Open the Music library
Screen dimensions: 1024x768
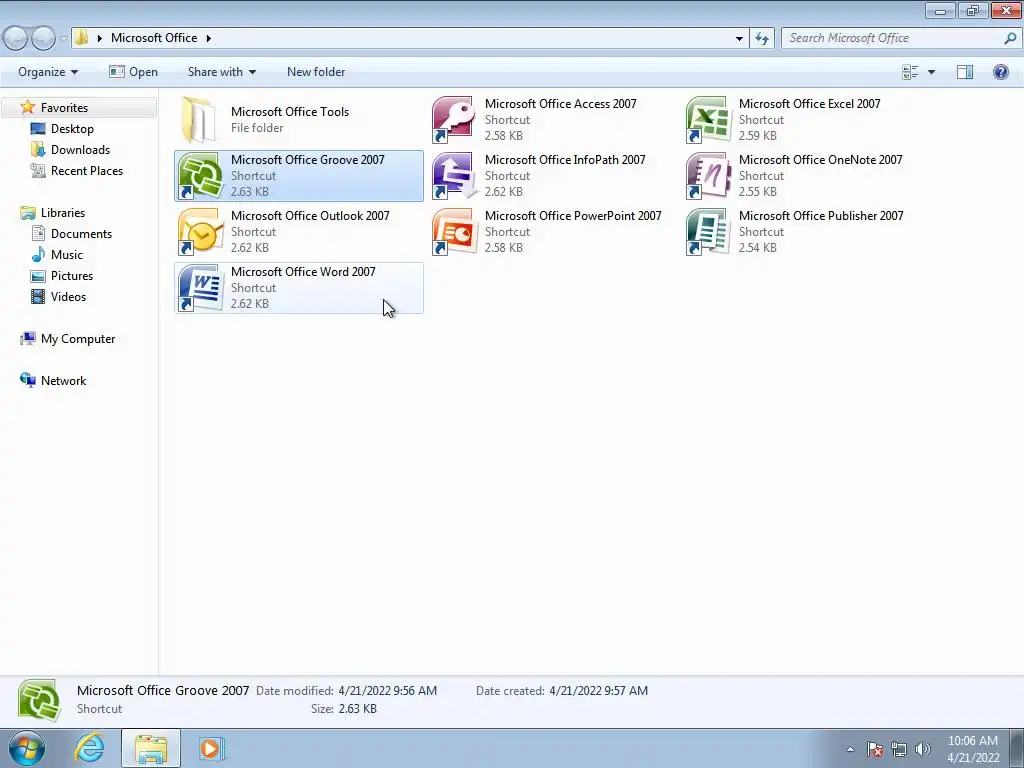[x=67, y=255]
